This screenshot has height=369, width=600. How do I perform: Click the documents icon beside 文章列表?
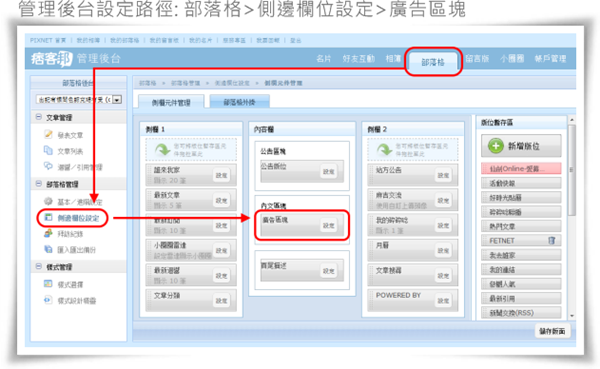click(48, 150)
